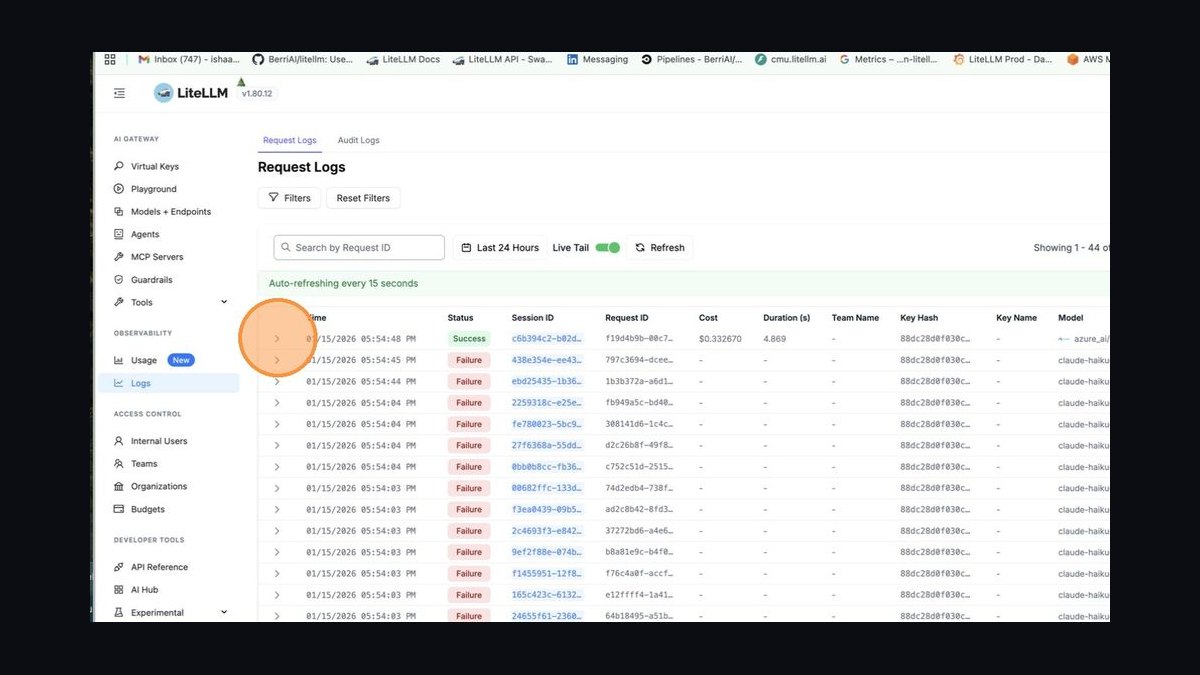Click the Reset Filters button
This screenshot has width=1200, height=675.
point(363,198)
